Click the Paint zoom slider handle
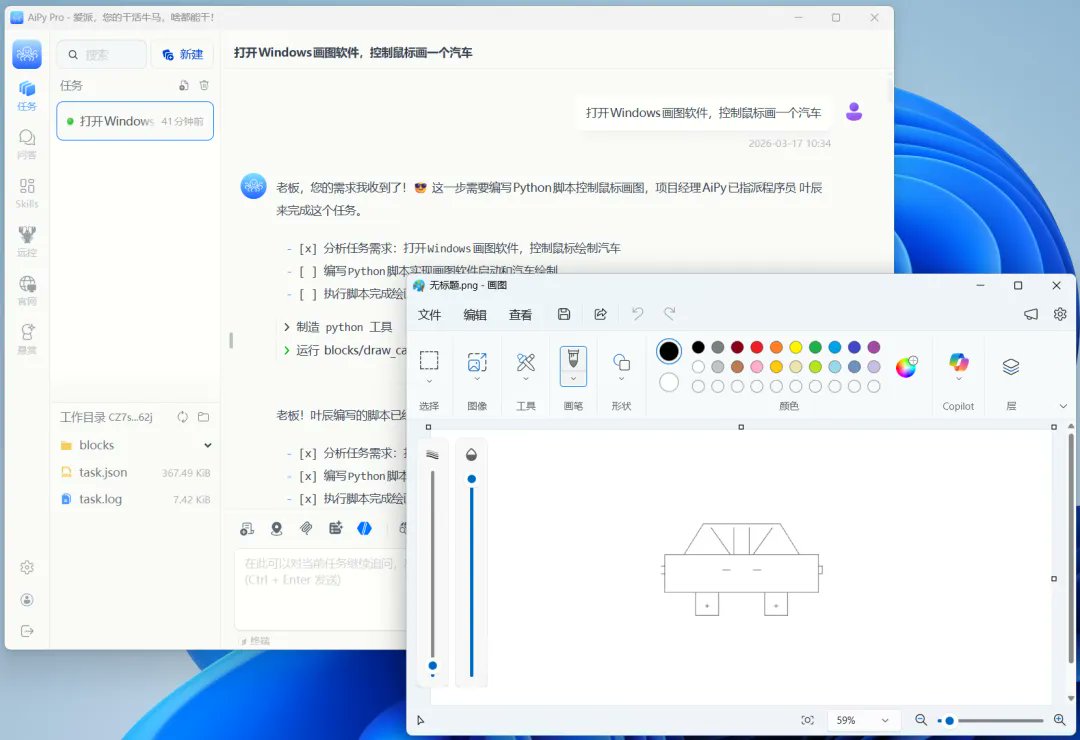This screenshot has width=1080, height=740. pyautogui.click(x=949, y=721)
